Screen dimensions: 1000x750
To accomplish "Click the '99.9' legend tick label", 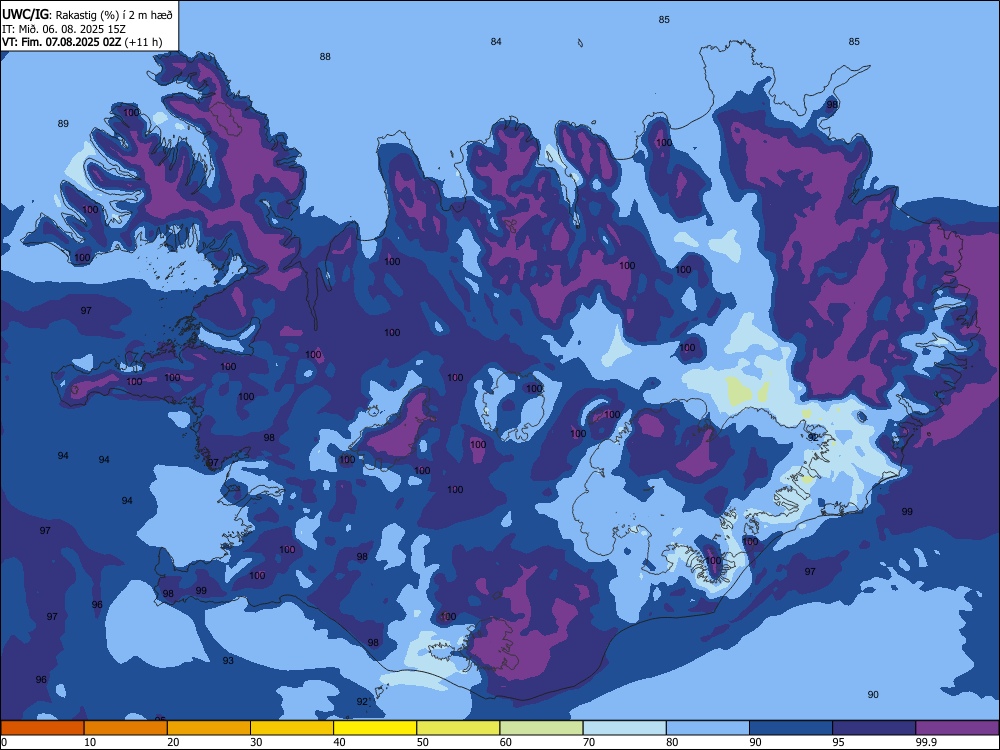I will 926,742.
